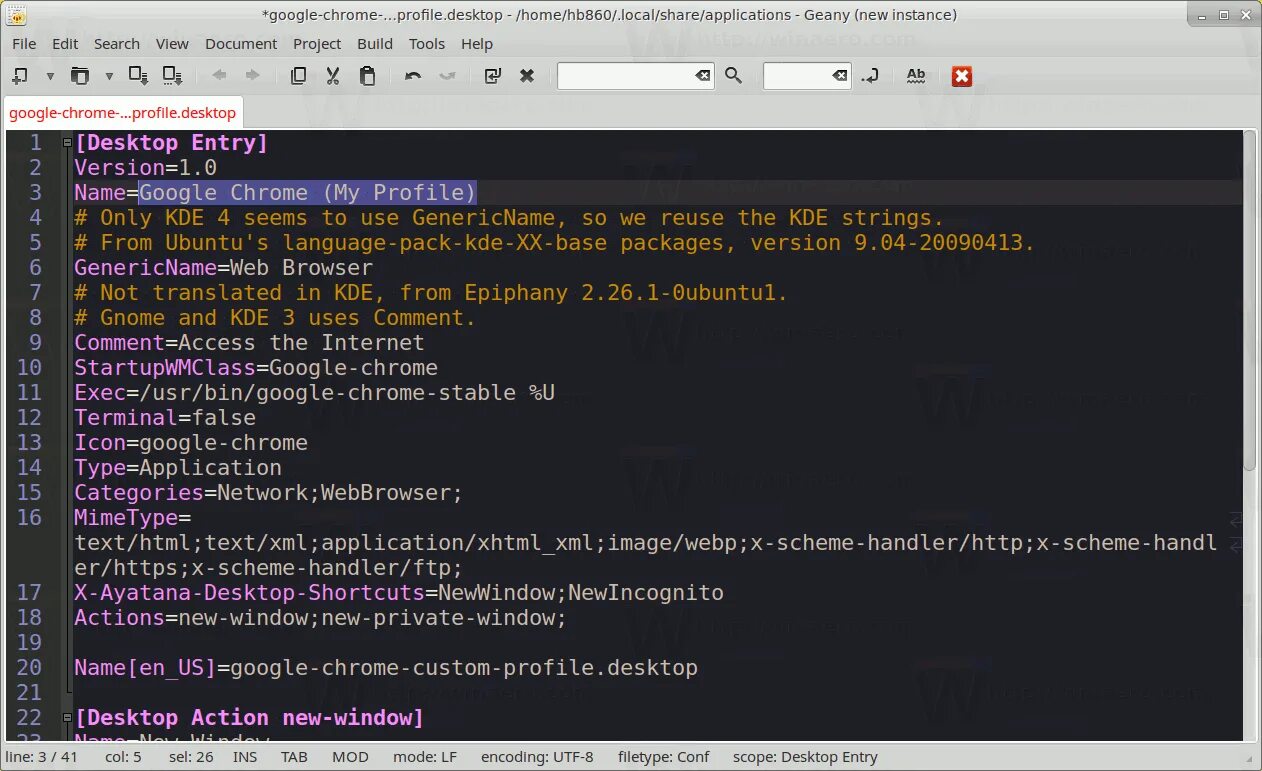Image resolution: width=1262 pixels, height=771 pixels.
Task: Open the File menu
Action: point(24,44)
